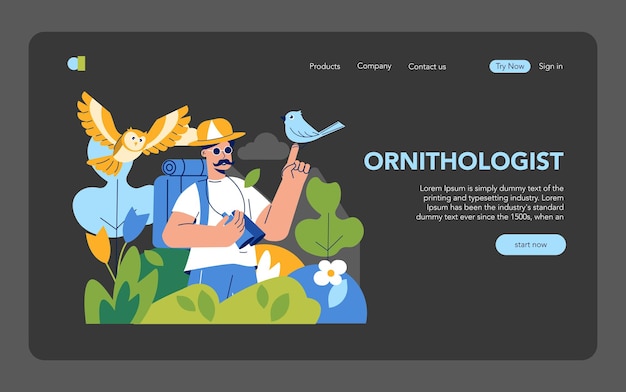Click the blue and green site logo

point(76,63)
